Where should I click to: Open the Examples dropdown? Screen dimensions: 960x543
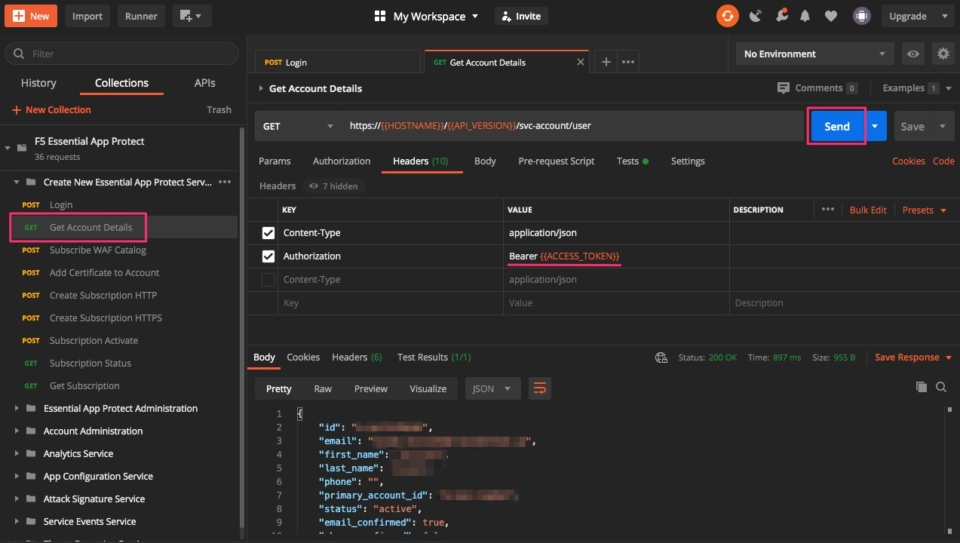[x=917, y=88]
